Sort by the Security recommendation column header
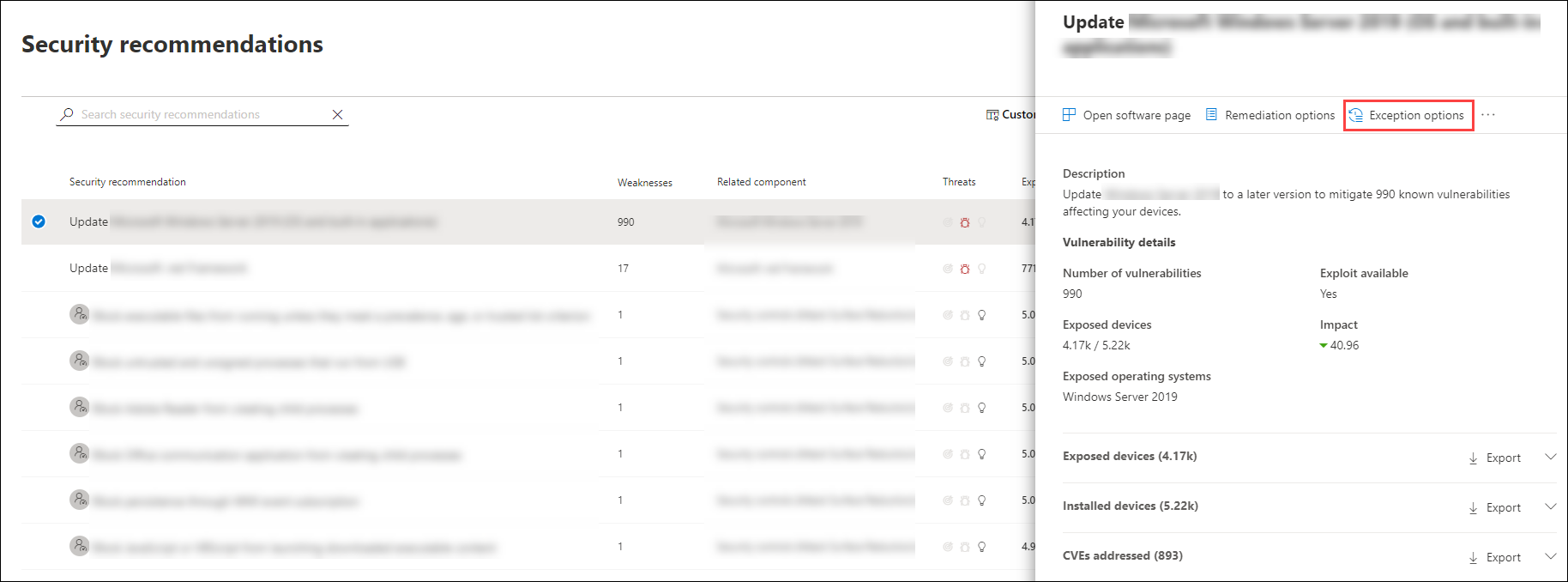This screenshot has height=582, width=1568. (x=127, y=182)
